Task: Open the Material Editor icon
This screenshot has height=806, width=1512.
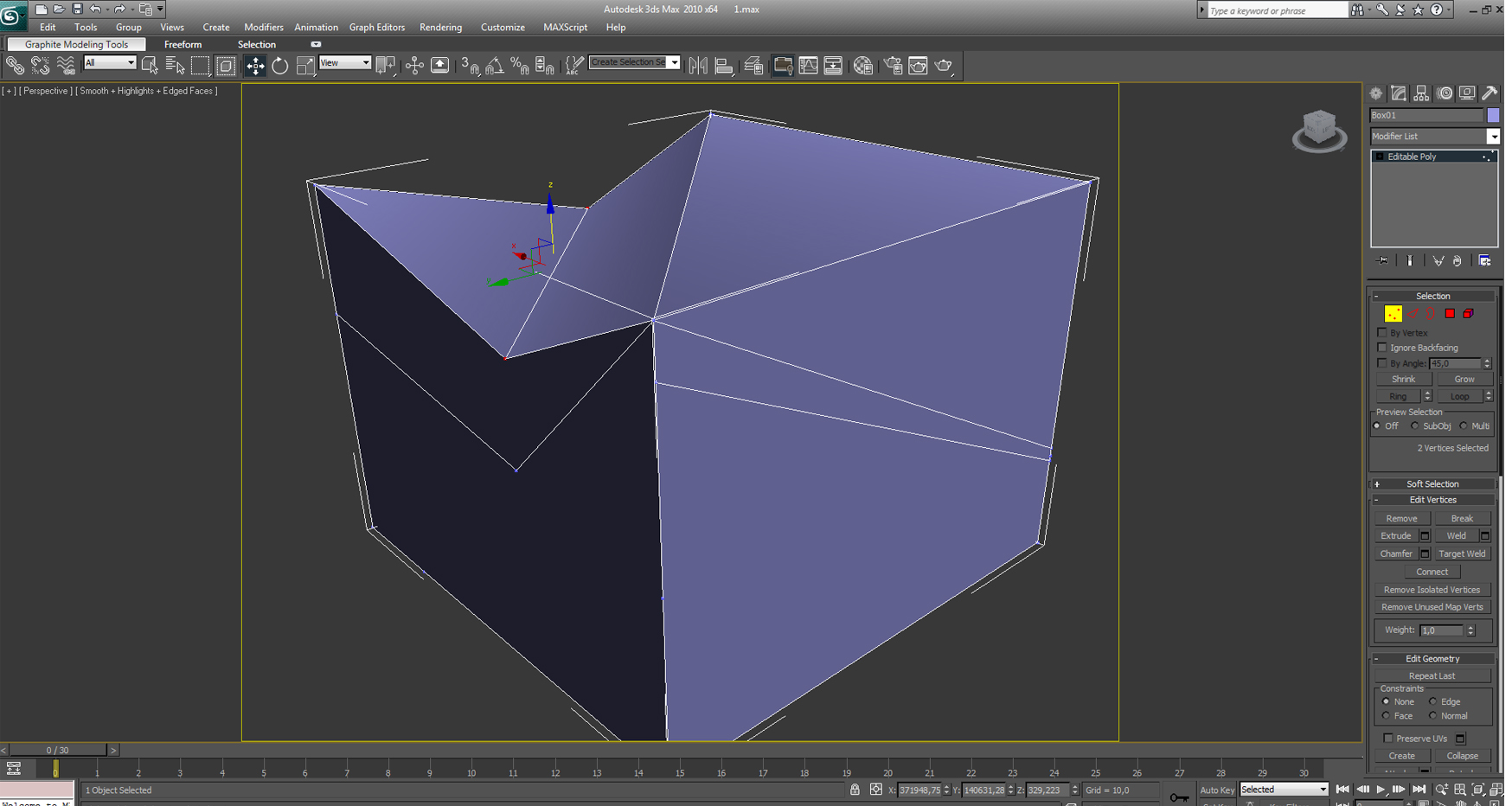Action: 862,66
